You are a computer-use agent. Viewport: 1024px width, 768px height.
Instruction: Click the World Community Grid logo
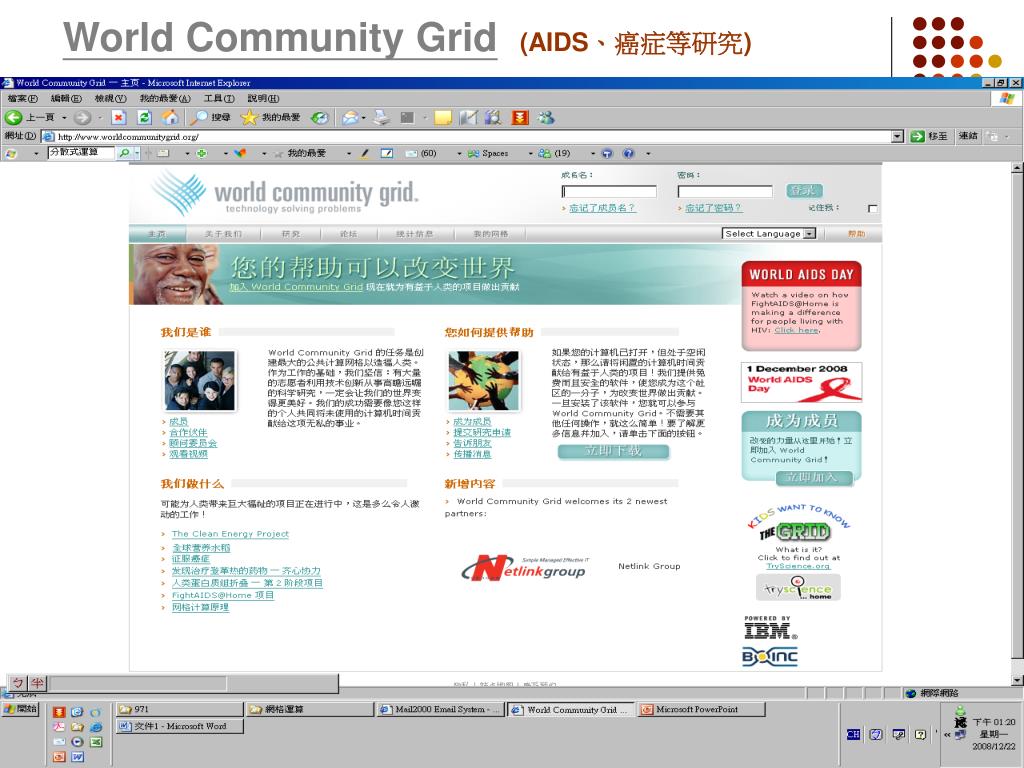coord(285,193)
